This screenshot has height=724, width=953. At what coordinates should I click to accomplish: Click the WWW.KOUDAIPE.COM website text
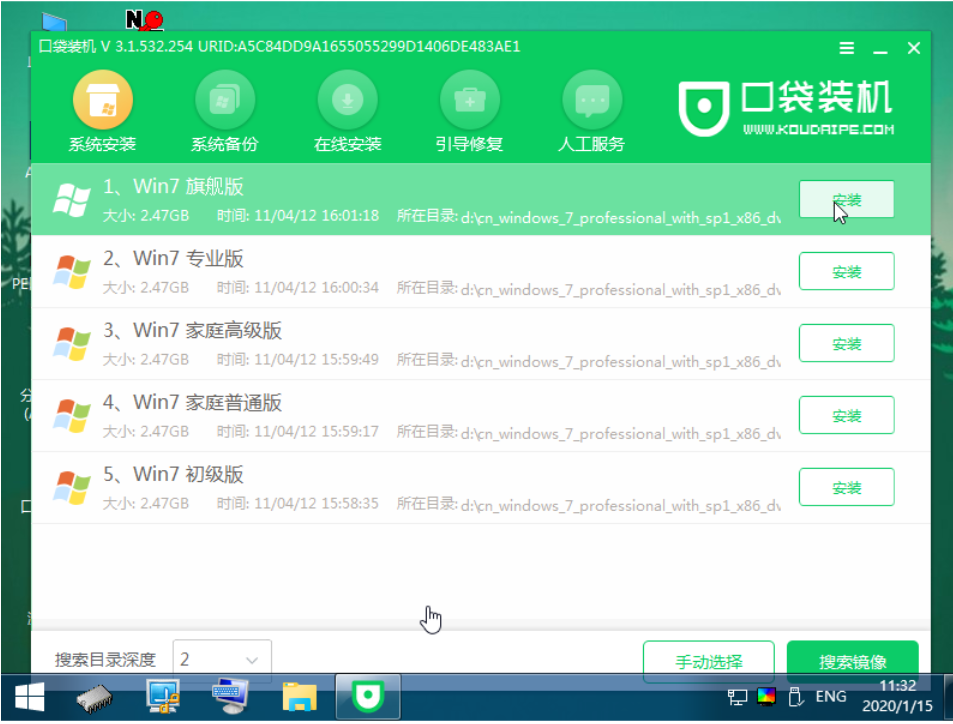pyautogui.click(x=818, y=129)
